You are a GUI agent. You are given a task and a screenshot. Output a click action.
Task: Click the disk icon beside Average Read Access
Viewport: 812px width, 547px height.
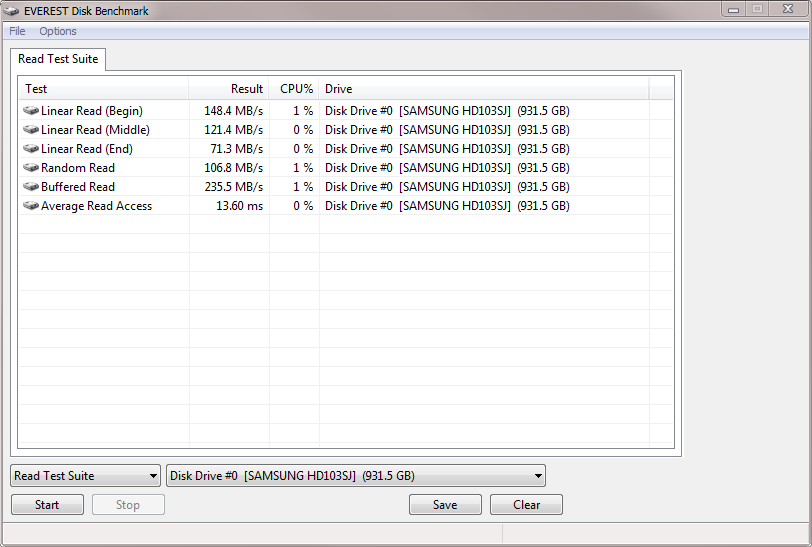(x=31, y=206)
